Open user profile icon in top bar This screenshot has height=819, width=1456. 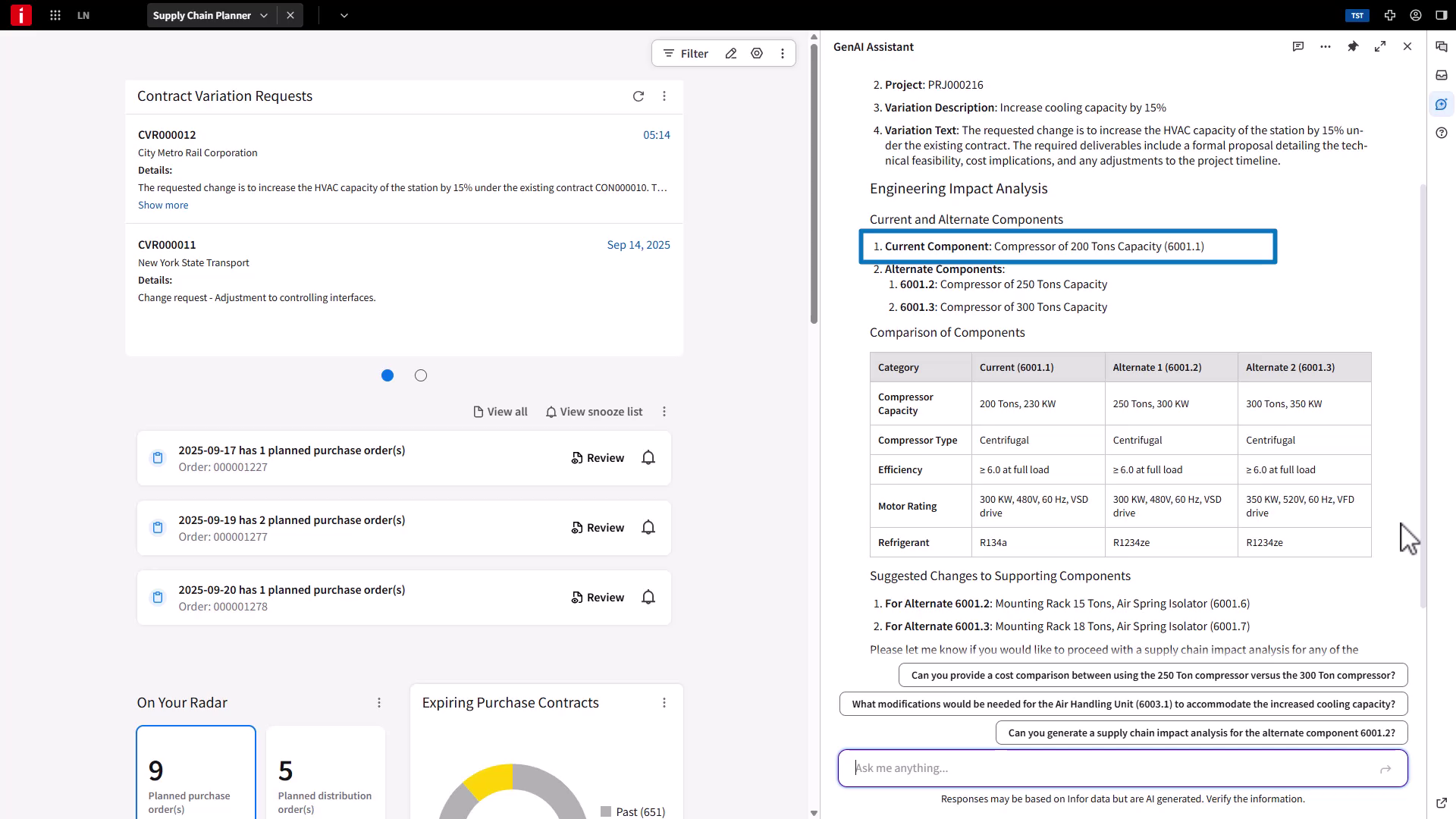pyautogui.click(x=1416, y=15)
